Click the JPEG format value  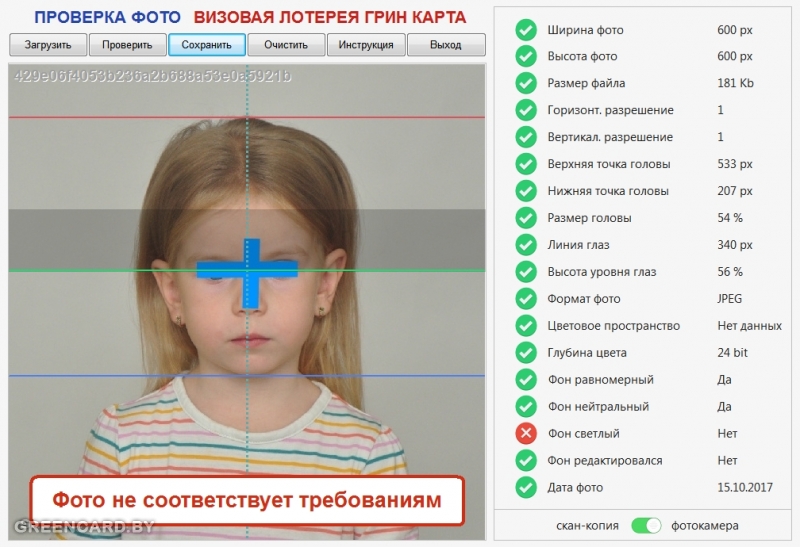(730, 299)
